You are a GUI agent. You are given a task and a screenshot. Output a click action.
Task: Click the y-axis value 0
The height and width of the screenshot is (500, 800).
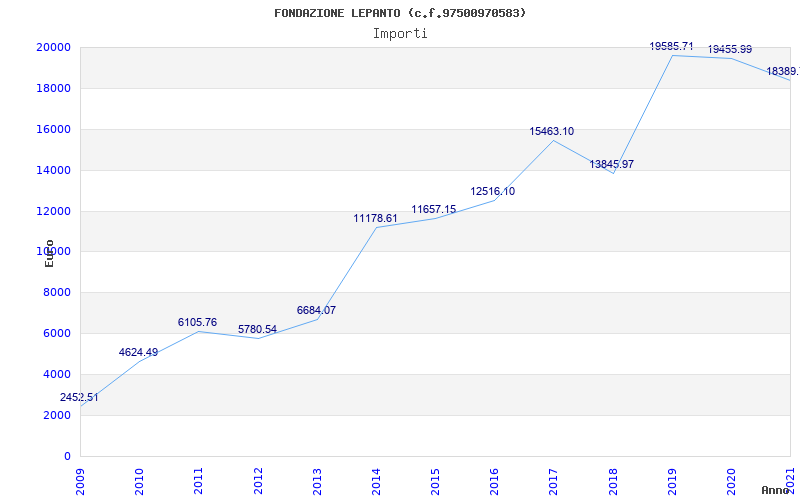[x=67, y=456]
